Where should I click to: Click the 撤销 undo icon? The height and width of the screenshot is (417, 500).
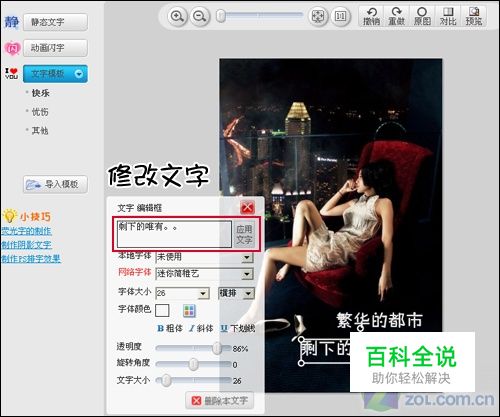[x=371, y=16]
